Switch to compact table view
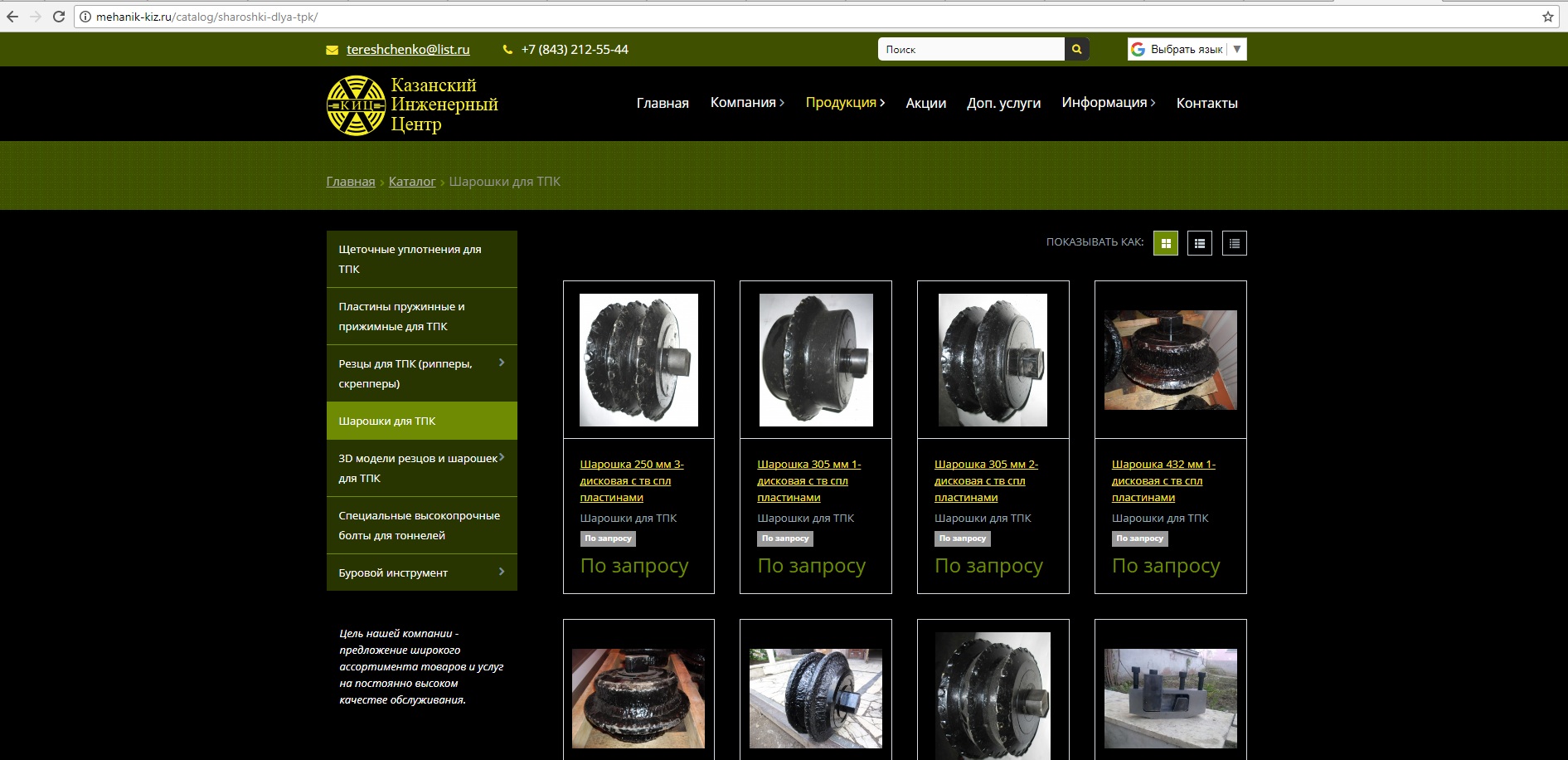1568x760 pixels. 1234,243
